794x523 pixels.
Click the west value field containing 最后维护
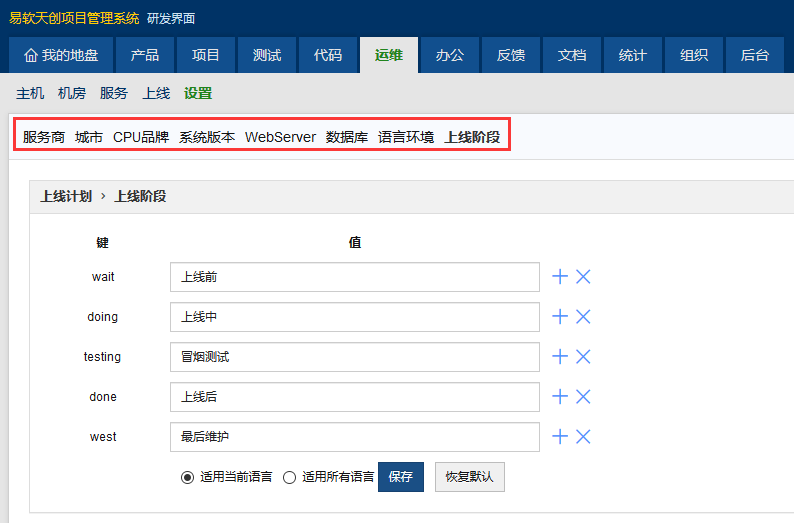354,437
